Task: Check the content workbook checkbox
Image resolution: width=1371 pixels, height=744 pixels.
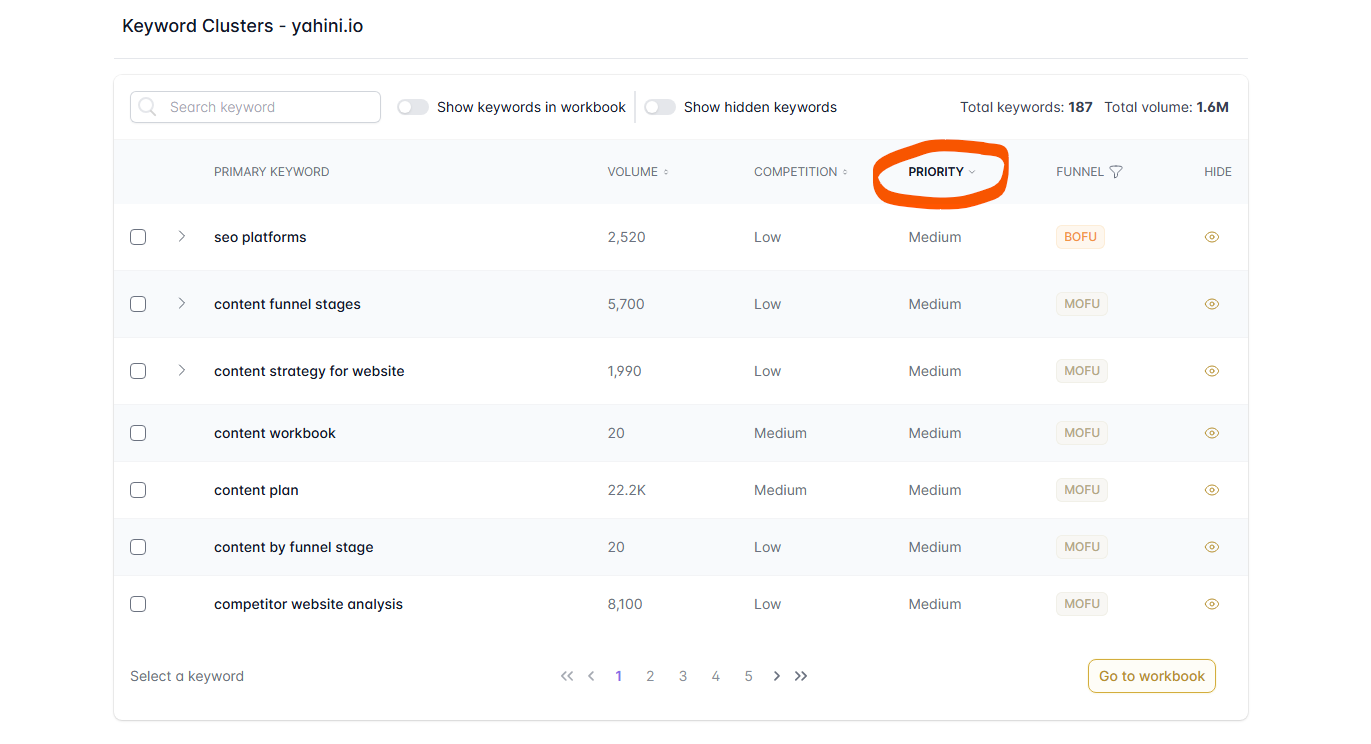Action: (x=138, y=433)
